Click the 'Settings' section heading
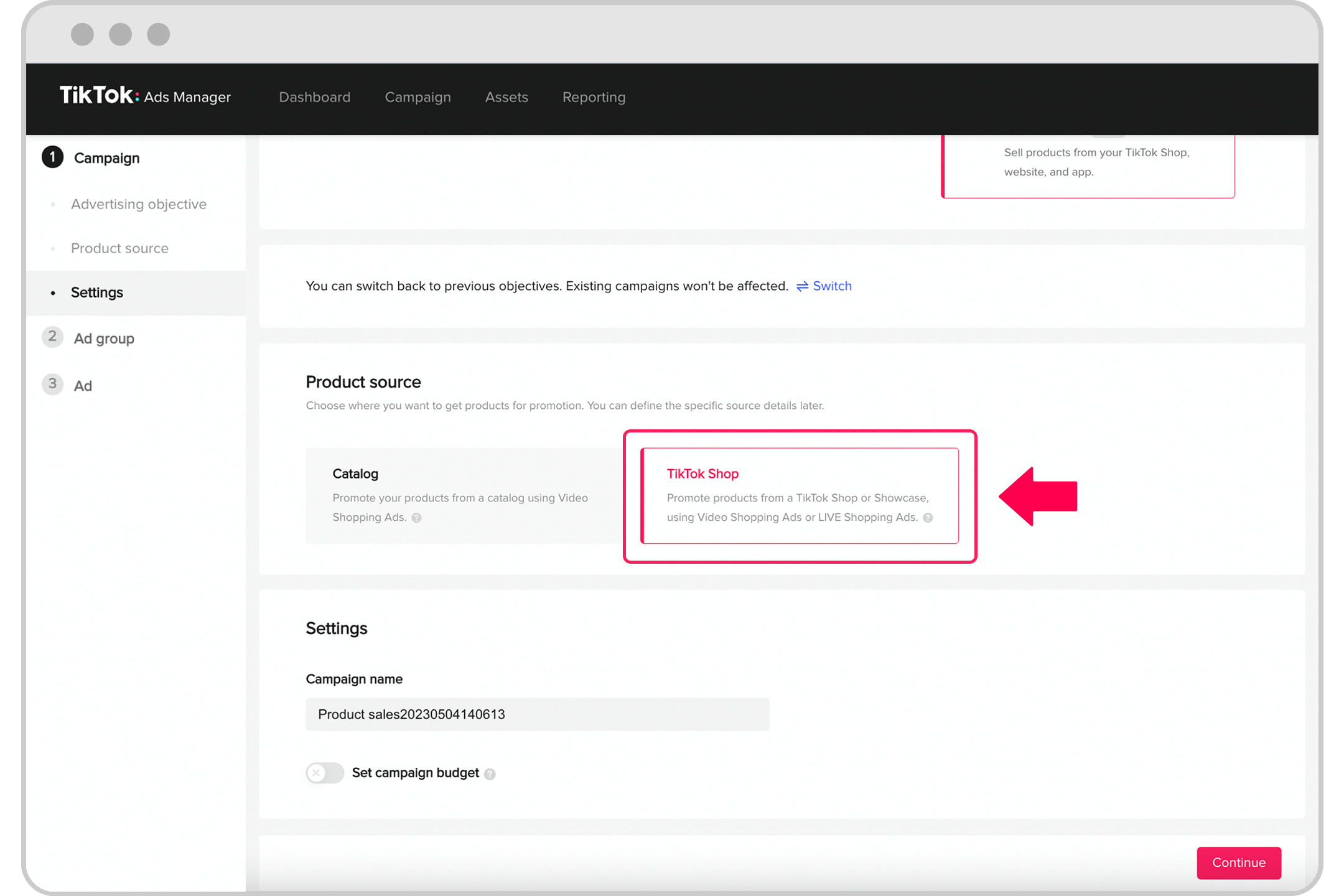The image size is (1344, 896). tap(337, 628)
